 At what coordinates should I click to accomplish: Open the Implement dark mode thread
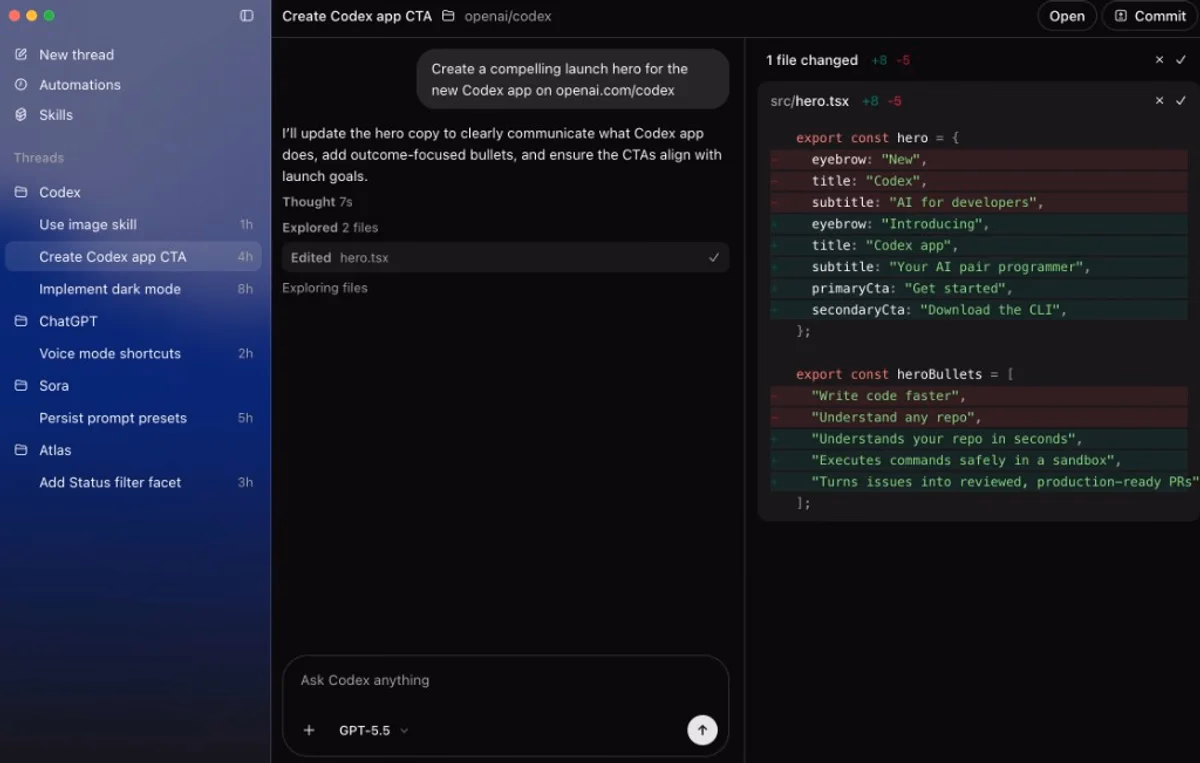click(x=134, y=289)
